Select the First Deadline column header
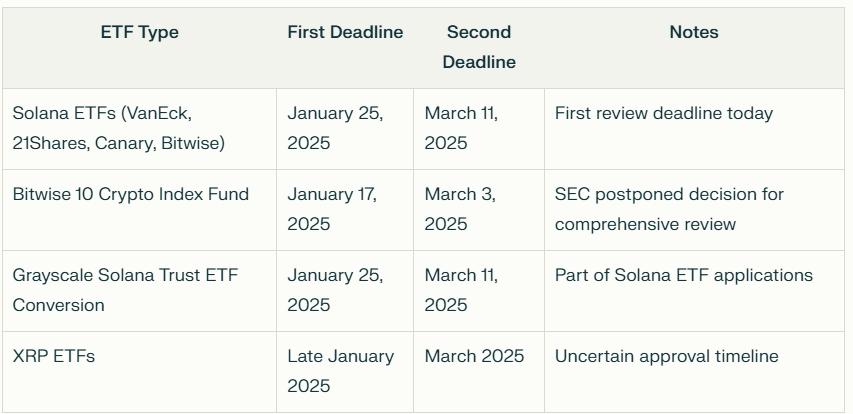Screen dimensions: 853x414 (345, 32)
